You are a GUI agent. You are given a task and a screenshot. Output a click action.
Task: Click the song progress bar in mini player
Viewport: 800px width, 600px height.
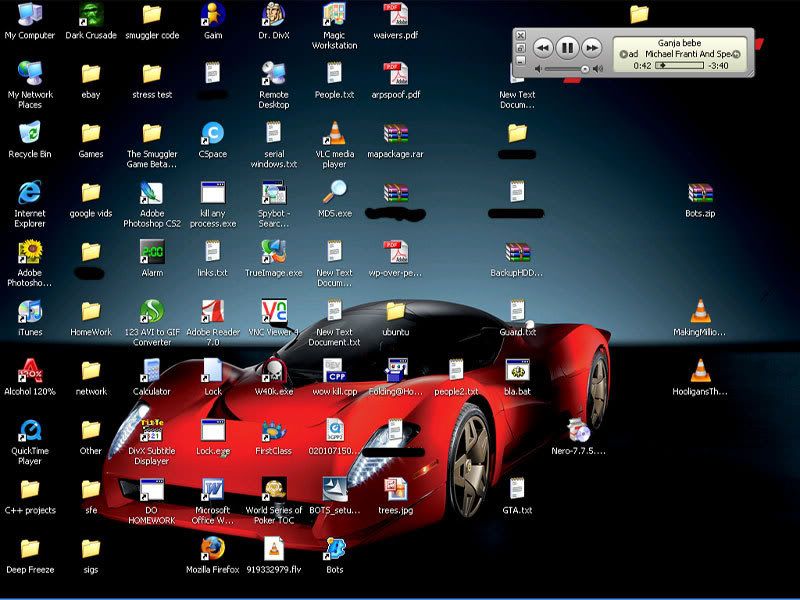tap(679, 65)
